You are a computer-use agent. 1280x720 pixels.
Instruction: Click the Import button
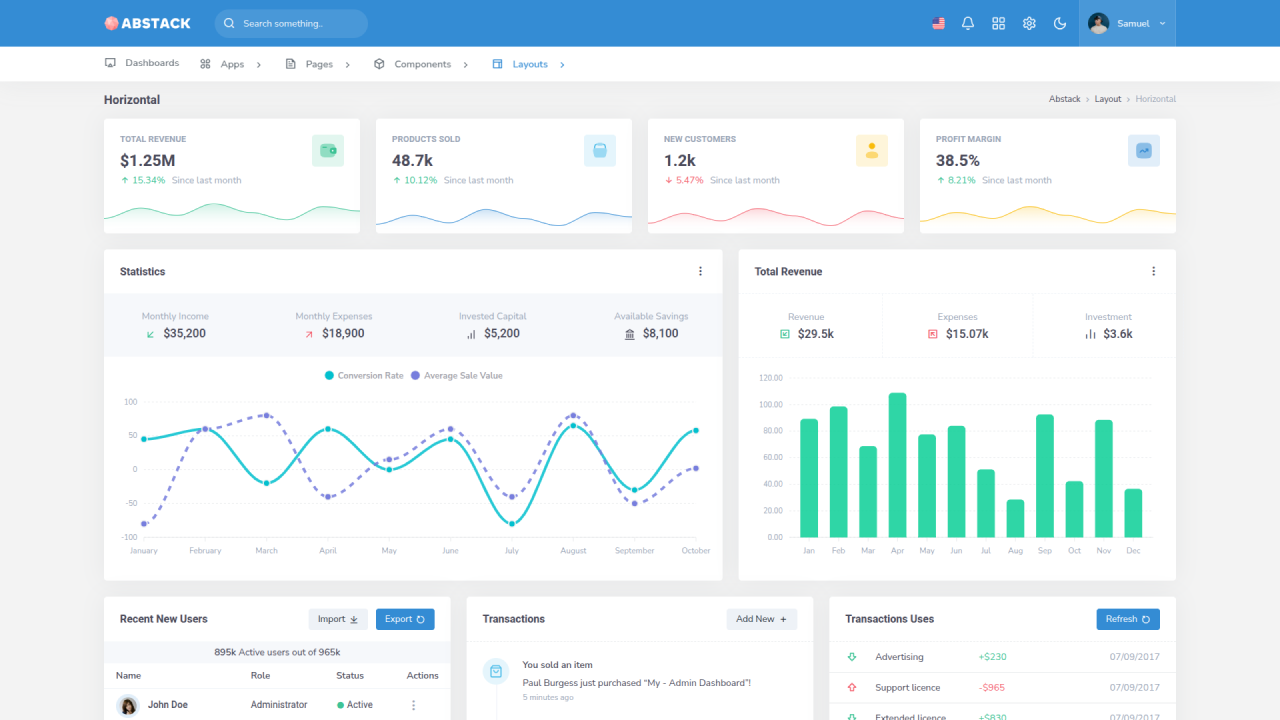point(338,619)
